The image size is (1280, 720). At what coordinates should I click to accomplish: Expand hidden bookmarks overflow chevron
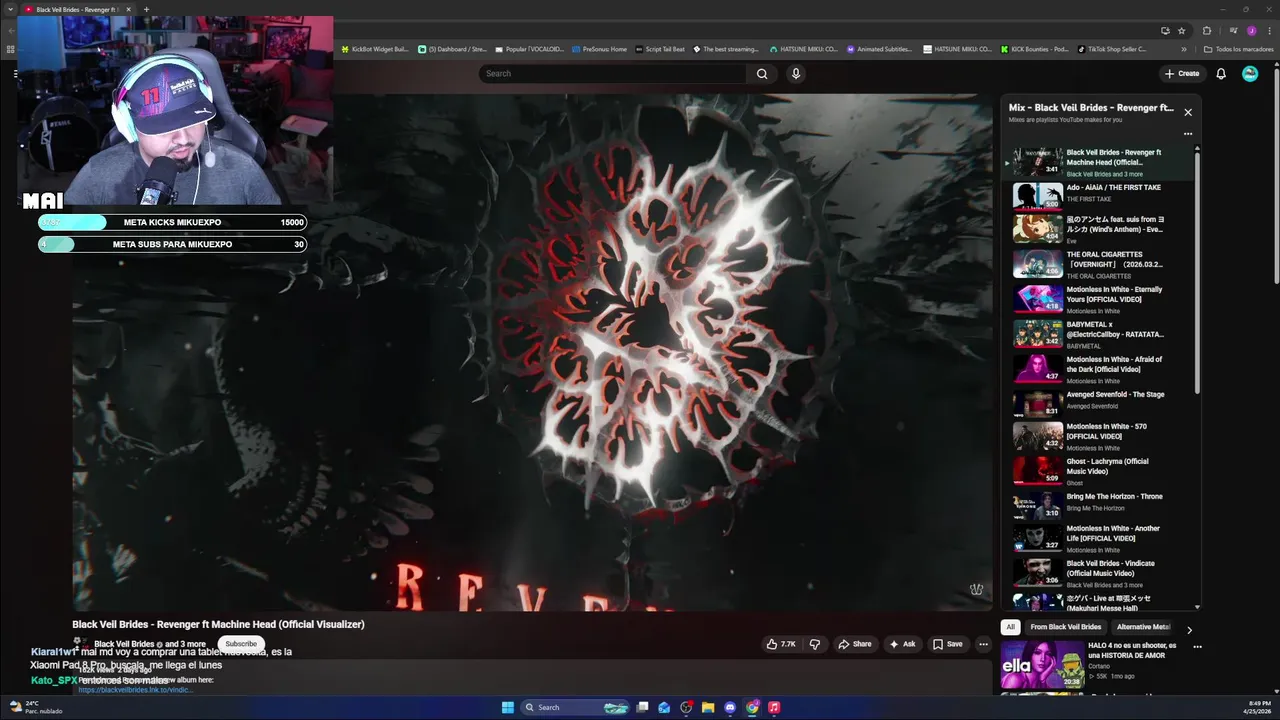coord(1184,49)
